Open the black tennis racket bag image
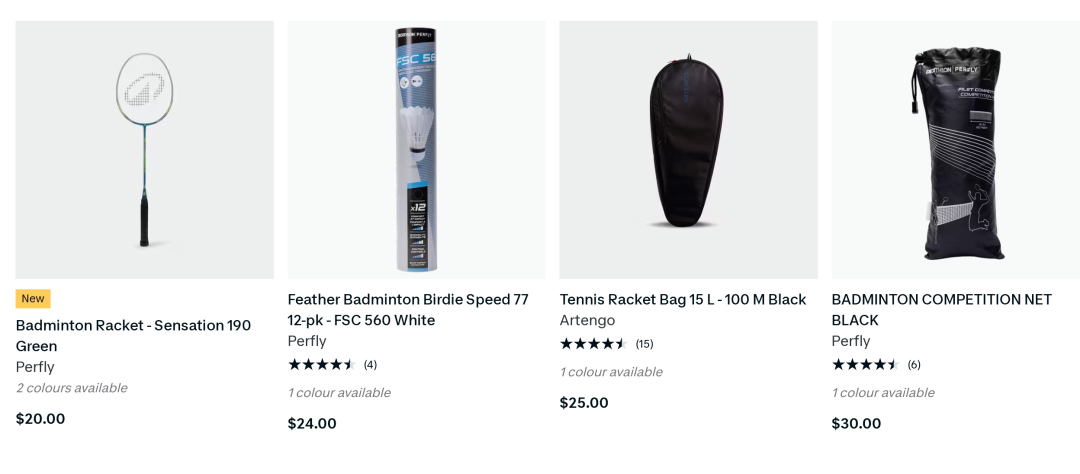Viewport: 1080px width, 474px height. click(x=689, y=150)
